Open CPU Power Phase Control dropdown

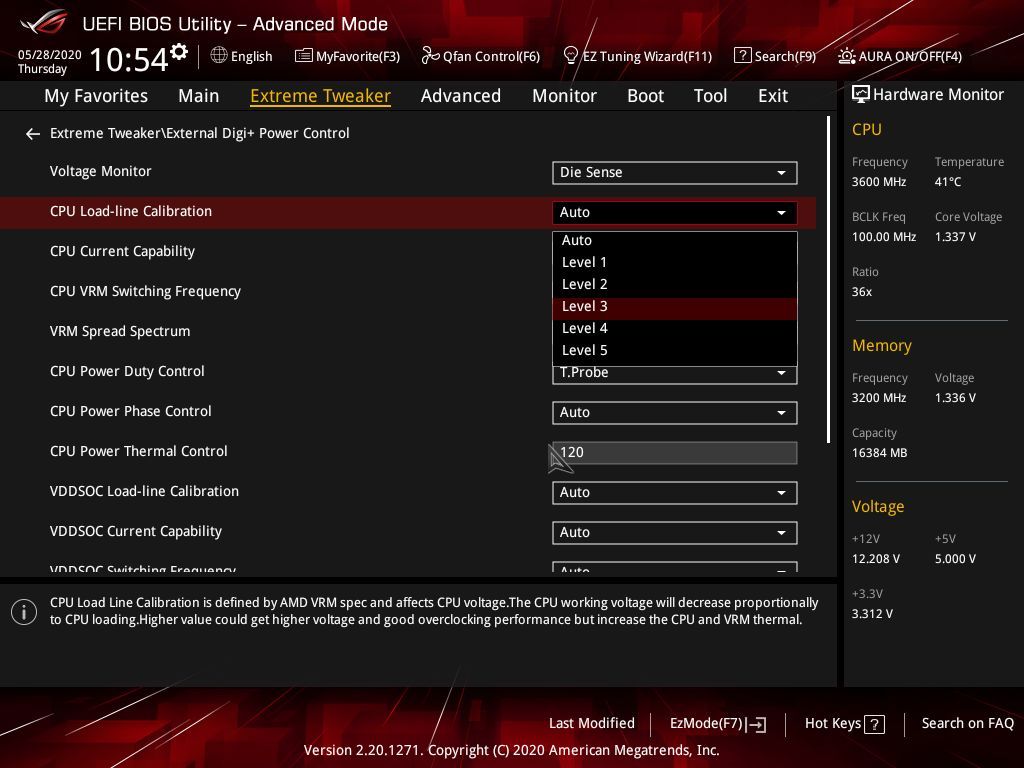click(675, 413)
